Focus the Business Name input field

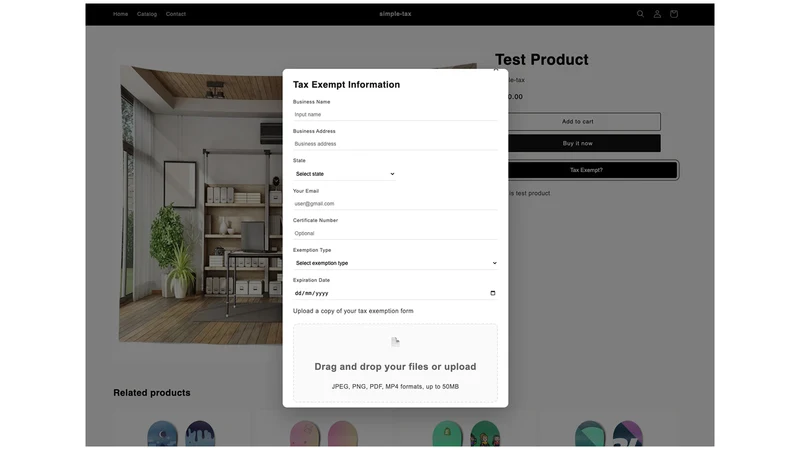[395, 115]
